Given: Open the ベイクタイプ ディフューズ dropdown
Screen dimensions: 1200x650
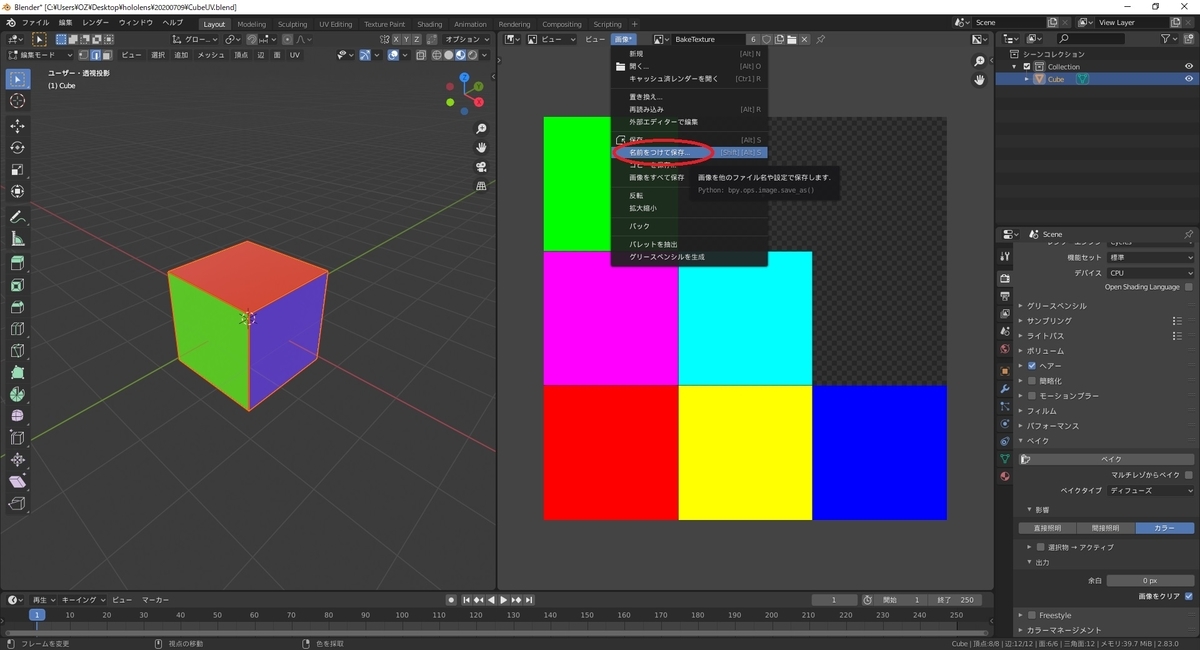Looking at the screenshot, I should point(1150,491).
